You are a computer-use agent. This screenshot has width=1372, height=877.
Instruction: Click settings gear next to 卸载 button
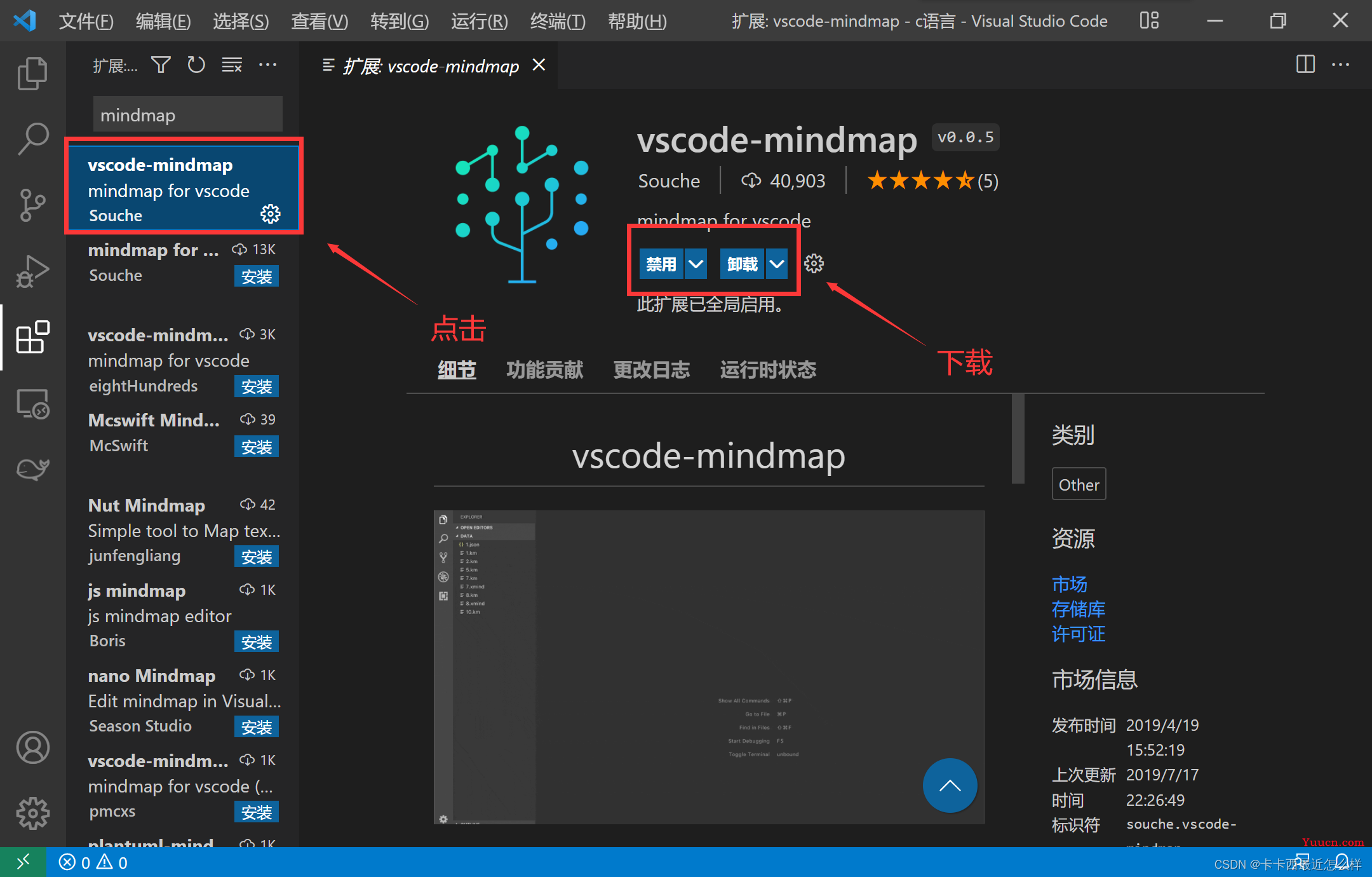pos(814,264)
